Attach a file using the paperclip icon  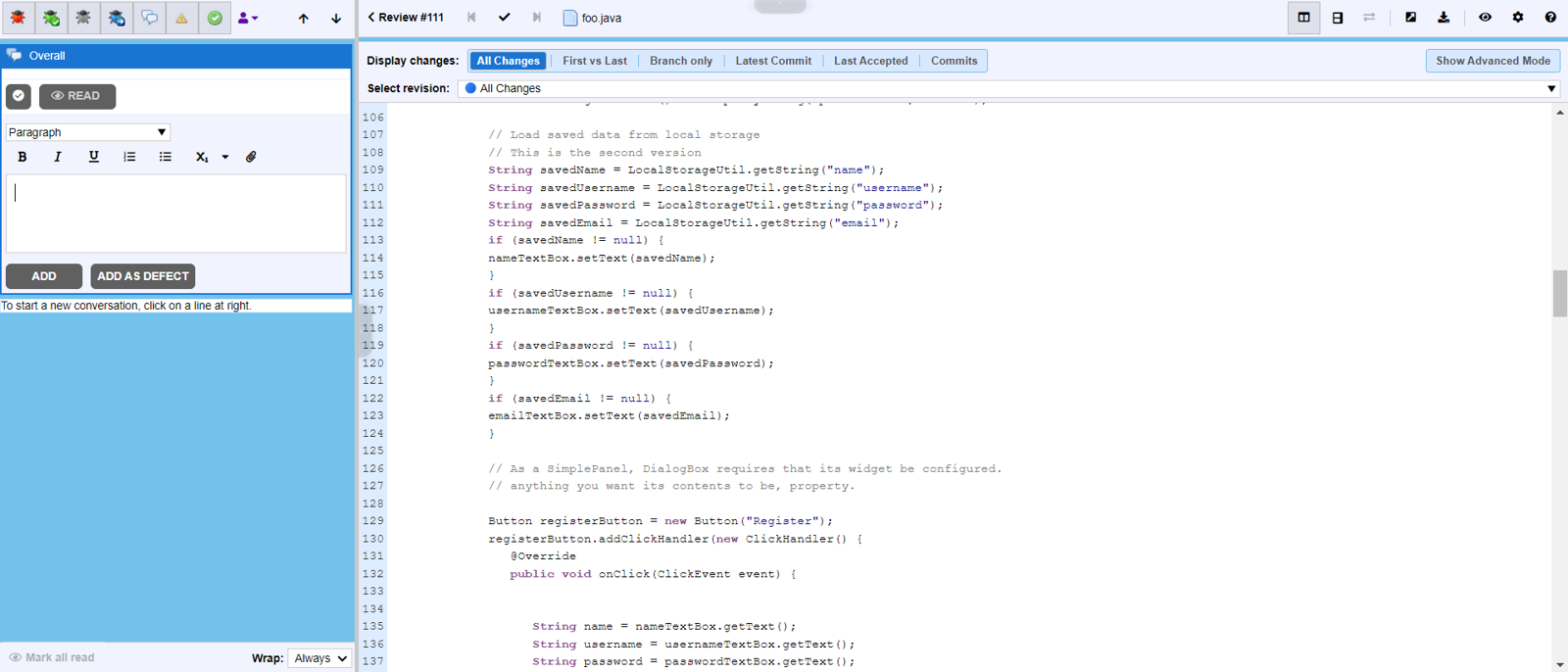(251, 157)
